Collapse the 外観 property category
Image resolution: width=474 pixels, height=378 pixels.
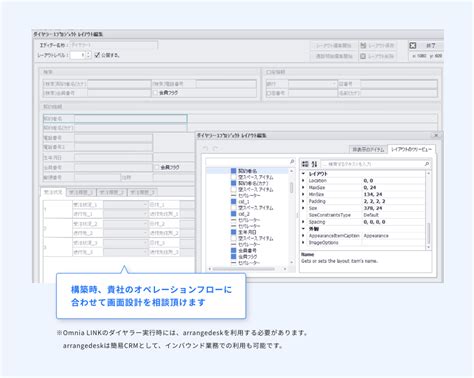click(x=303, y=229)
